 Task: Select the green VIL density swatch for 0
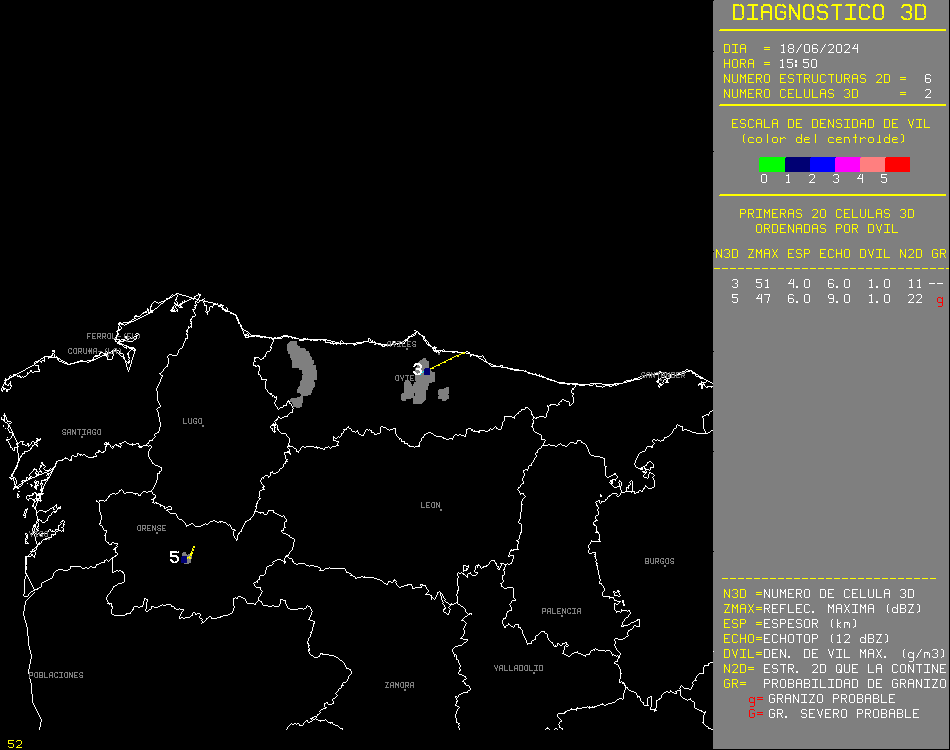click(771, 165)
